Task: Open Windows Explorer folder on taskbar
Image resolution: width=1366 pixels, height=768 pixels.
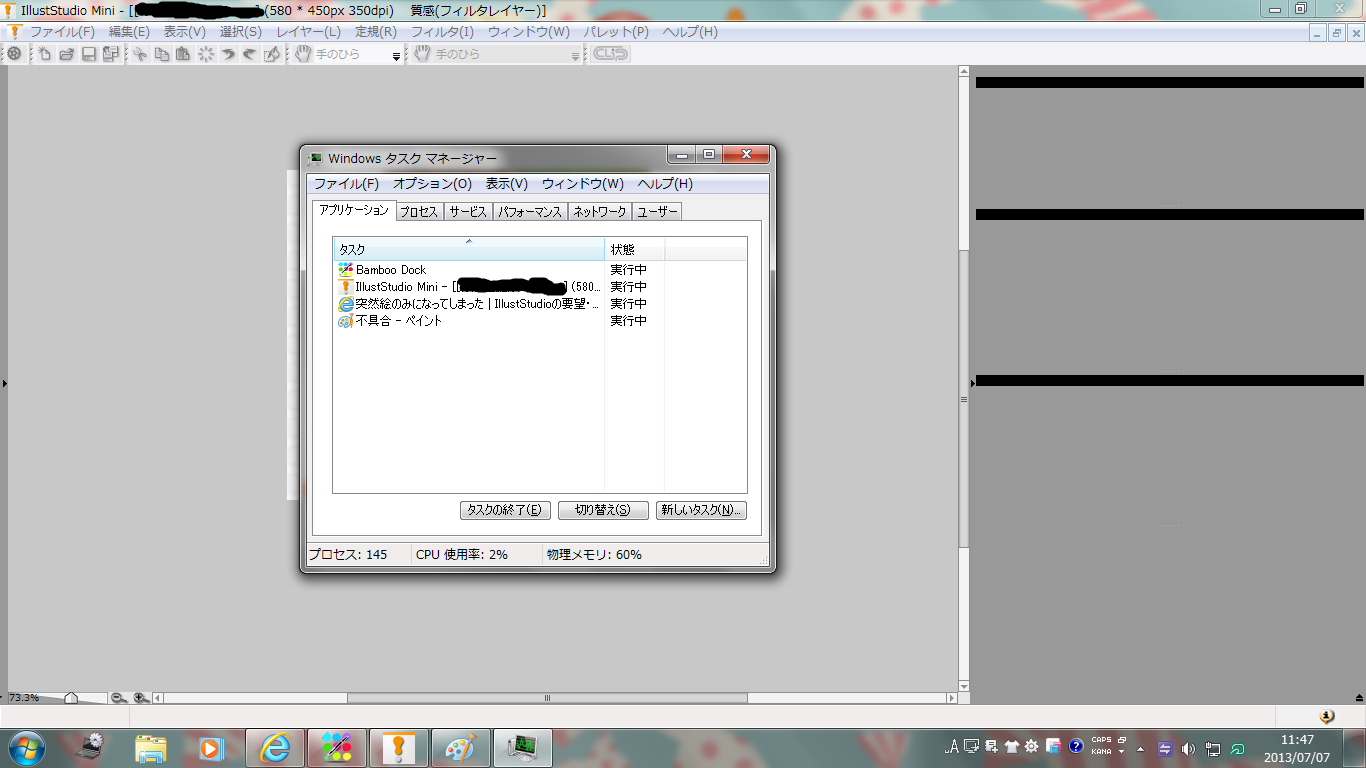Action: point(151,748)
